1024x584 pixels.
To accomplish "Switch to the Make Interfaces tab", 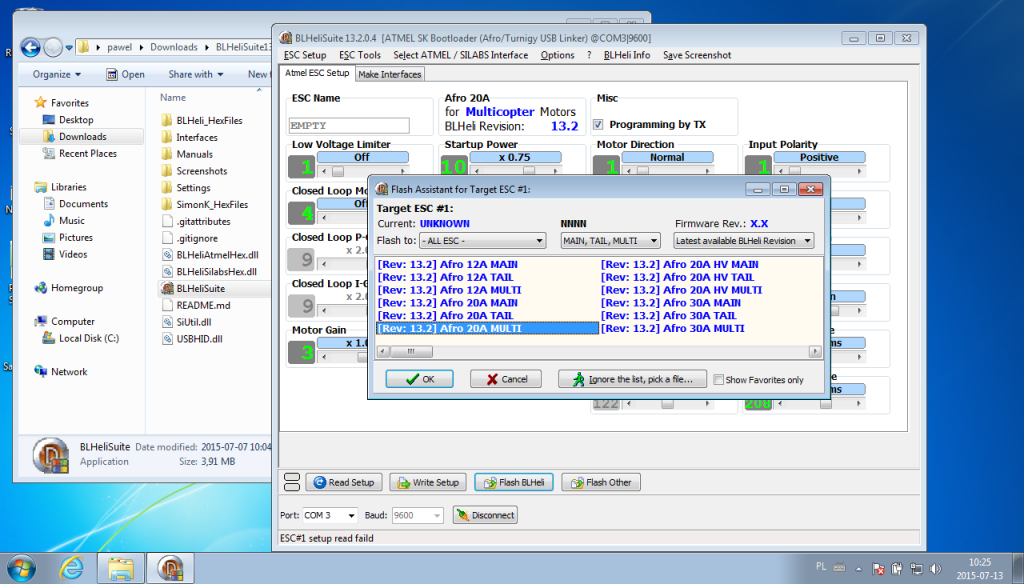I will [x=390, y=74].
